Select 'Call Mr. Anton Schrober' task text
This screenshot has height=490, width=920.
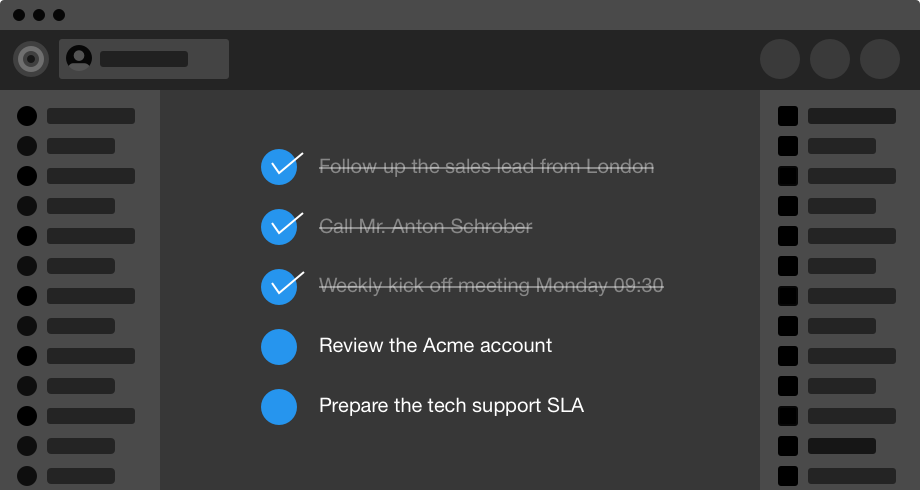(x=425, y=226)
